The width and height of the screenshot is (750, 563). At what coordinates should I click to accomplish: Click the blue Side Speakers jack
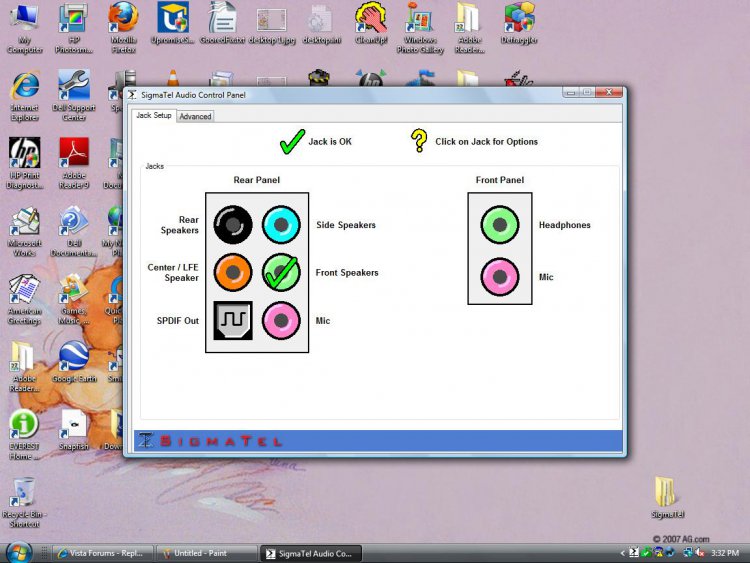click(281, 224)
